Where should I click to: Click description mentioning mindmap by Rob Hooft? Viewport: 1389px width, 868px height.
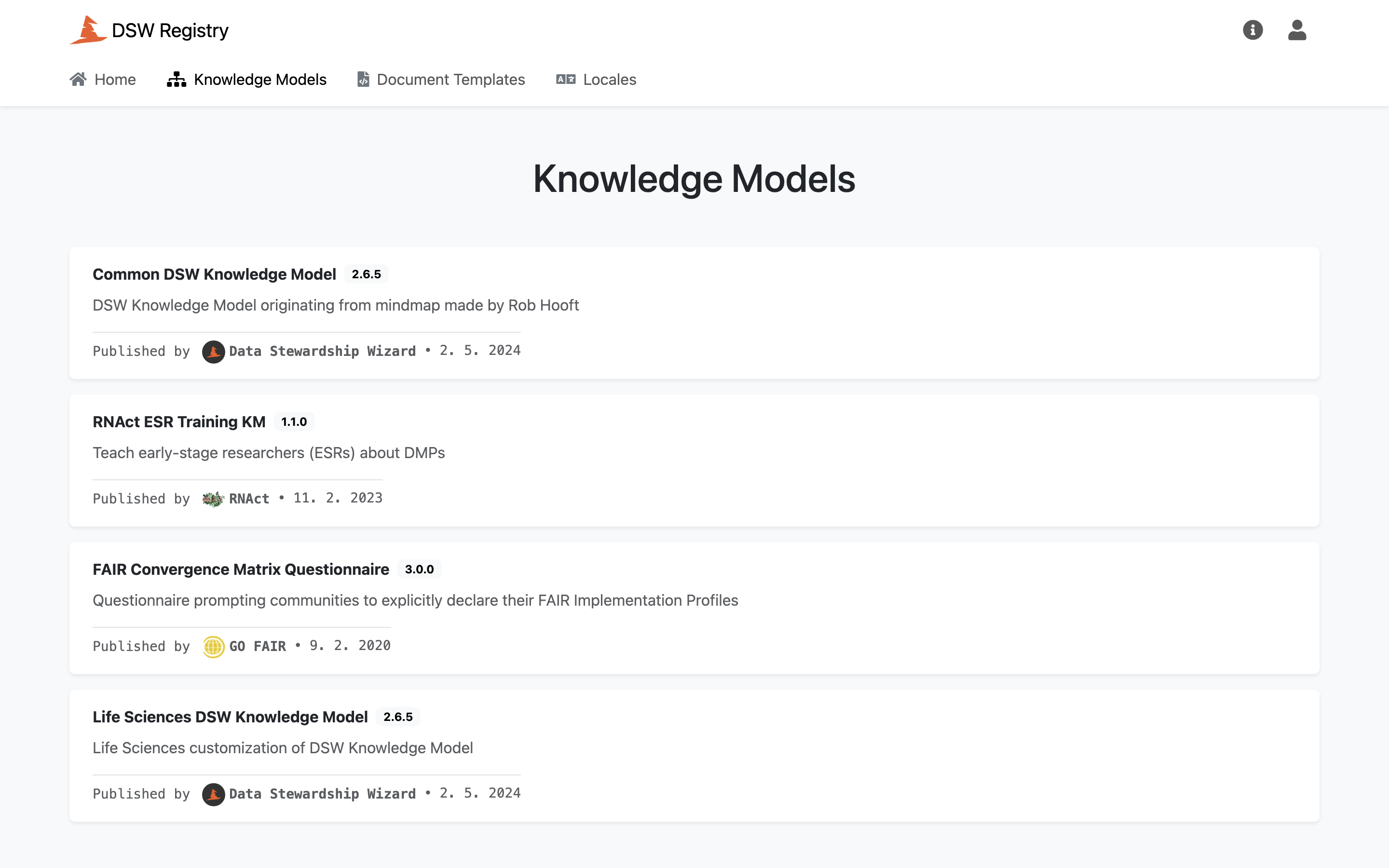(336, 305)
